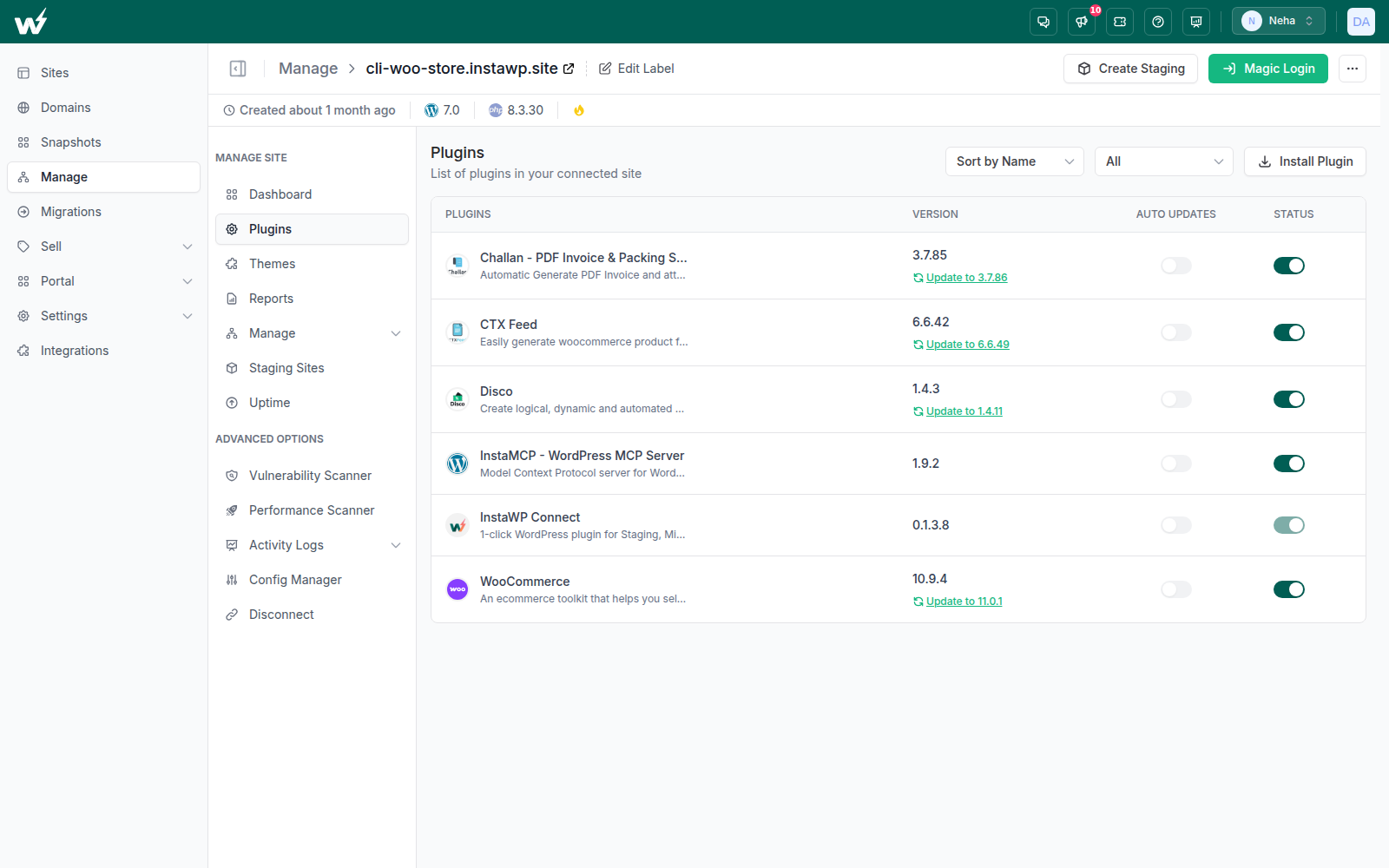
Task: Enable auto updates for WooCommerce
Action: (1176, 589)
